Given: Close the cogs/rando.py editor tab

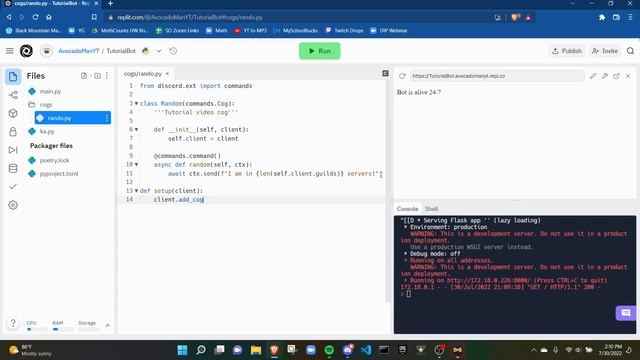Looking at the screenshot, I should (167, 74).
